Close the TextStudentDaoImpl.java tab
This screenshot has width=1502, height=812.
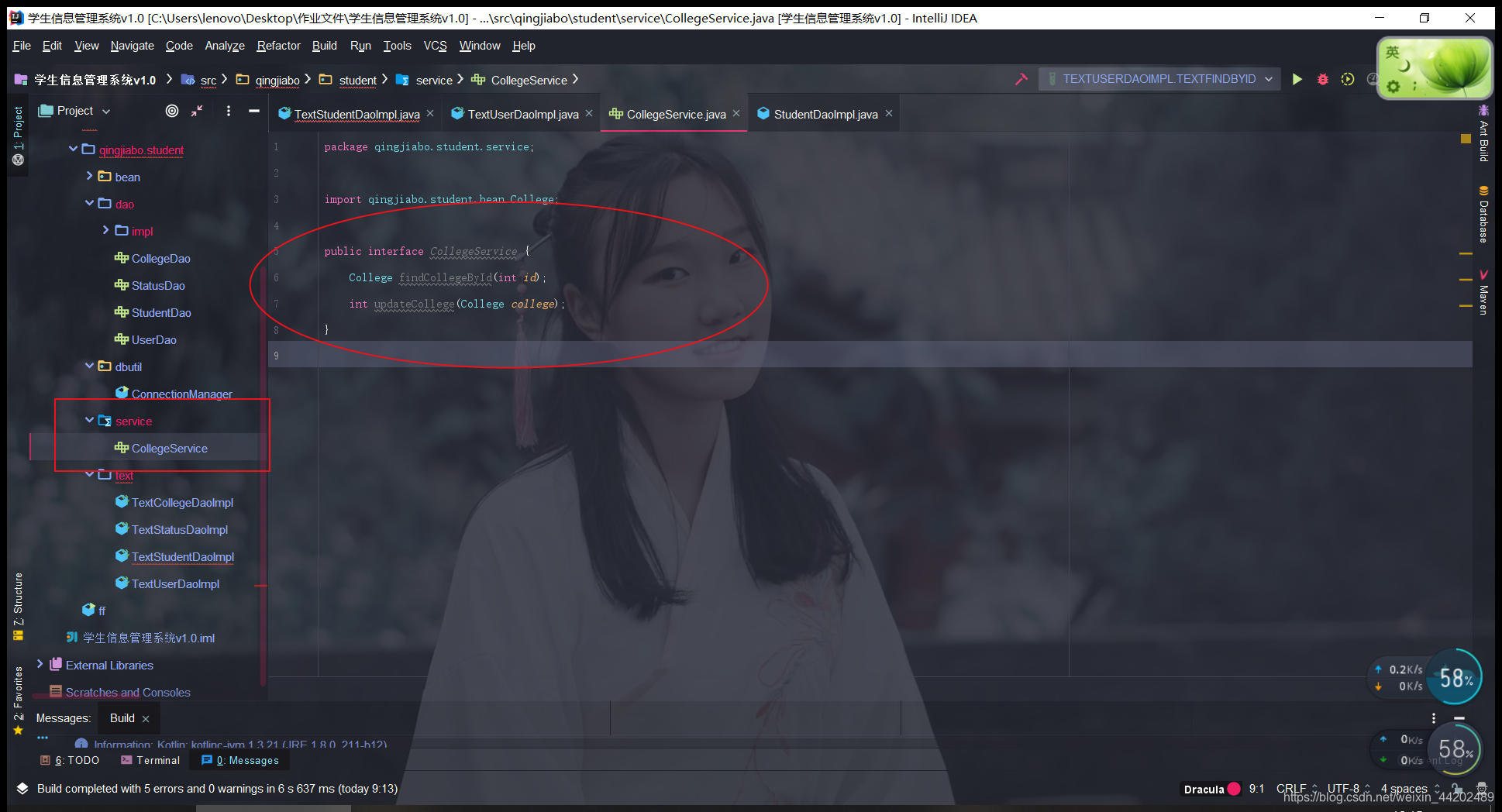pyautogui.click(x=430, y=113)
